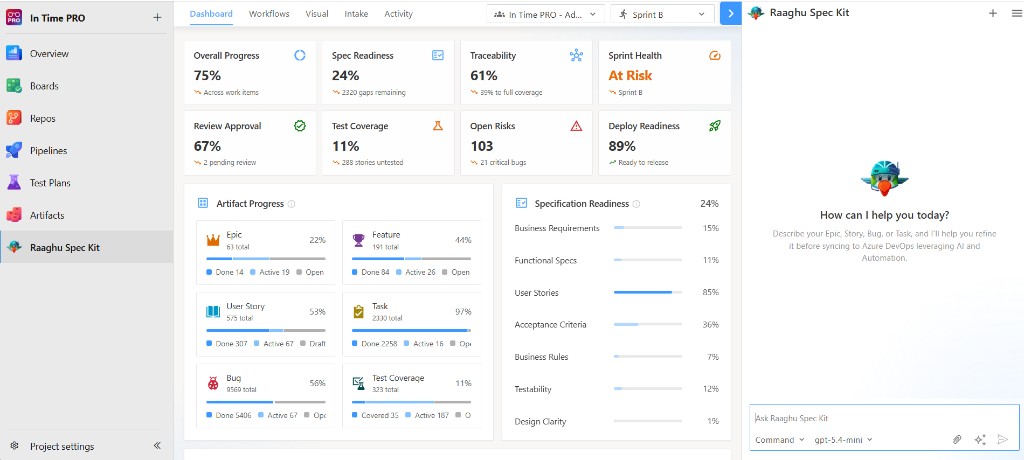Screen dimensions: 1024x460
Task: Open Repos from the sidebar
Action: pos(86,118)
